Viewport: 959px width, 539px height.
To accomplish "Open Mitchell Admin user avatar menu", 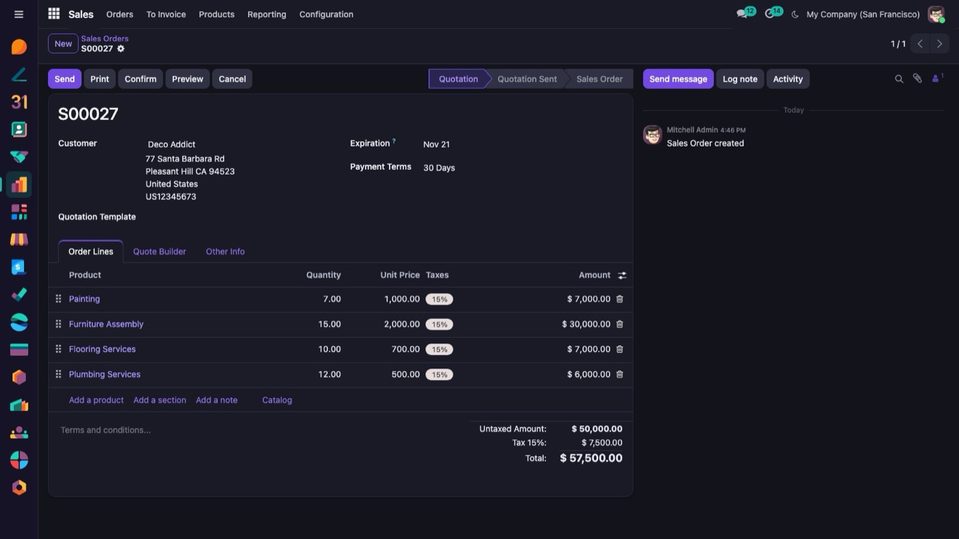I will [936, 14].
